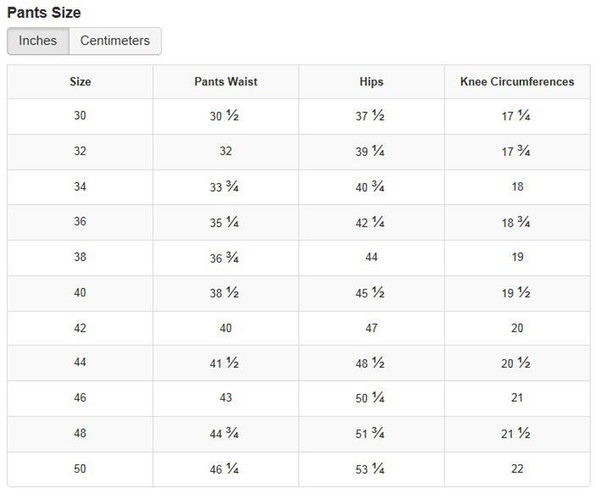Click the Knee Circumferences column header
The width and height of the screenshot is (600, 499).
click(x=517, y=82)
